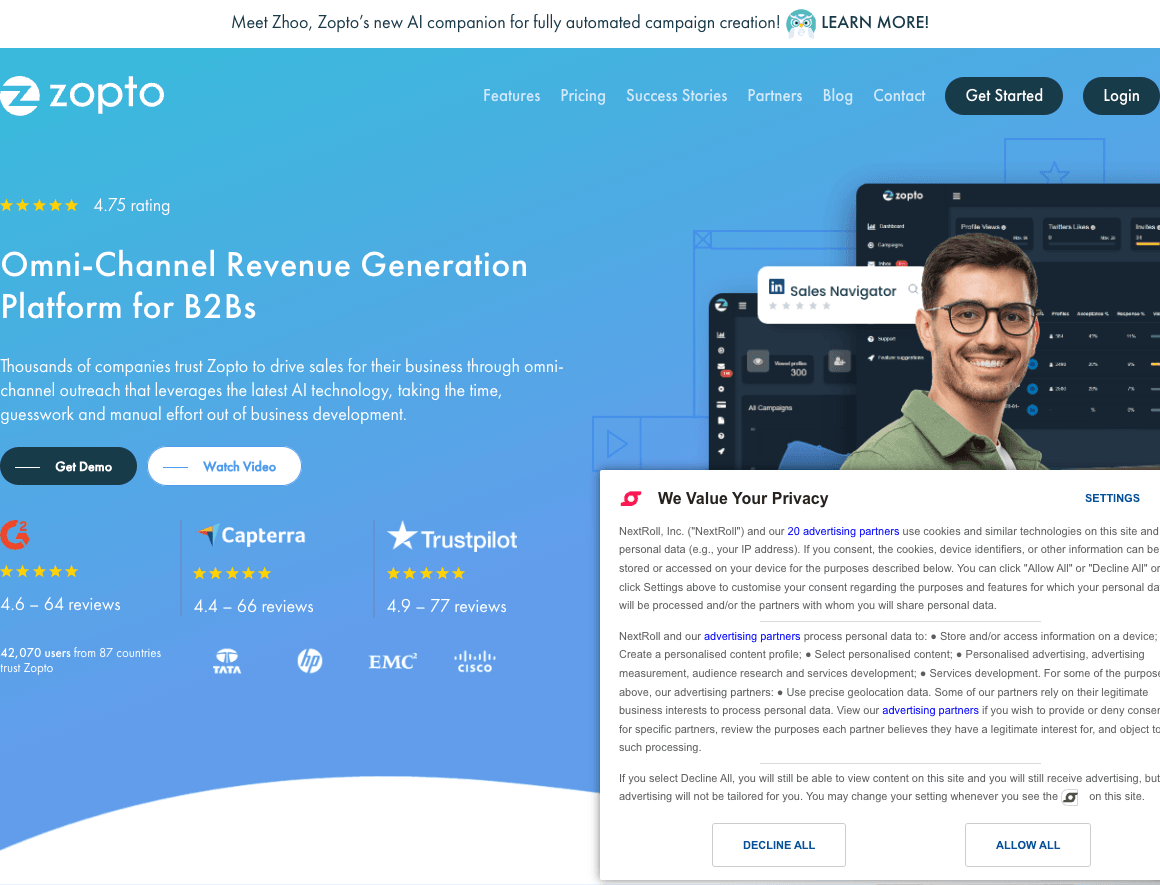The height and width of the screenshot is (885, 1160).
Task: Open privacy SETTINGS
Action: point(1112,498)
